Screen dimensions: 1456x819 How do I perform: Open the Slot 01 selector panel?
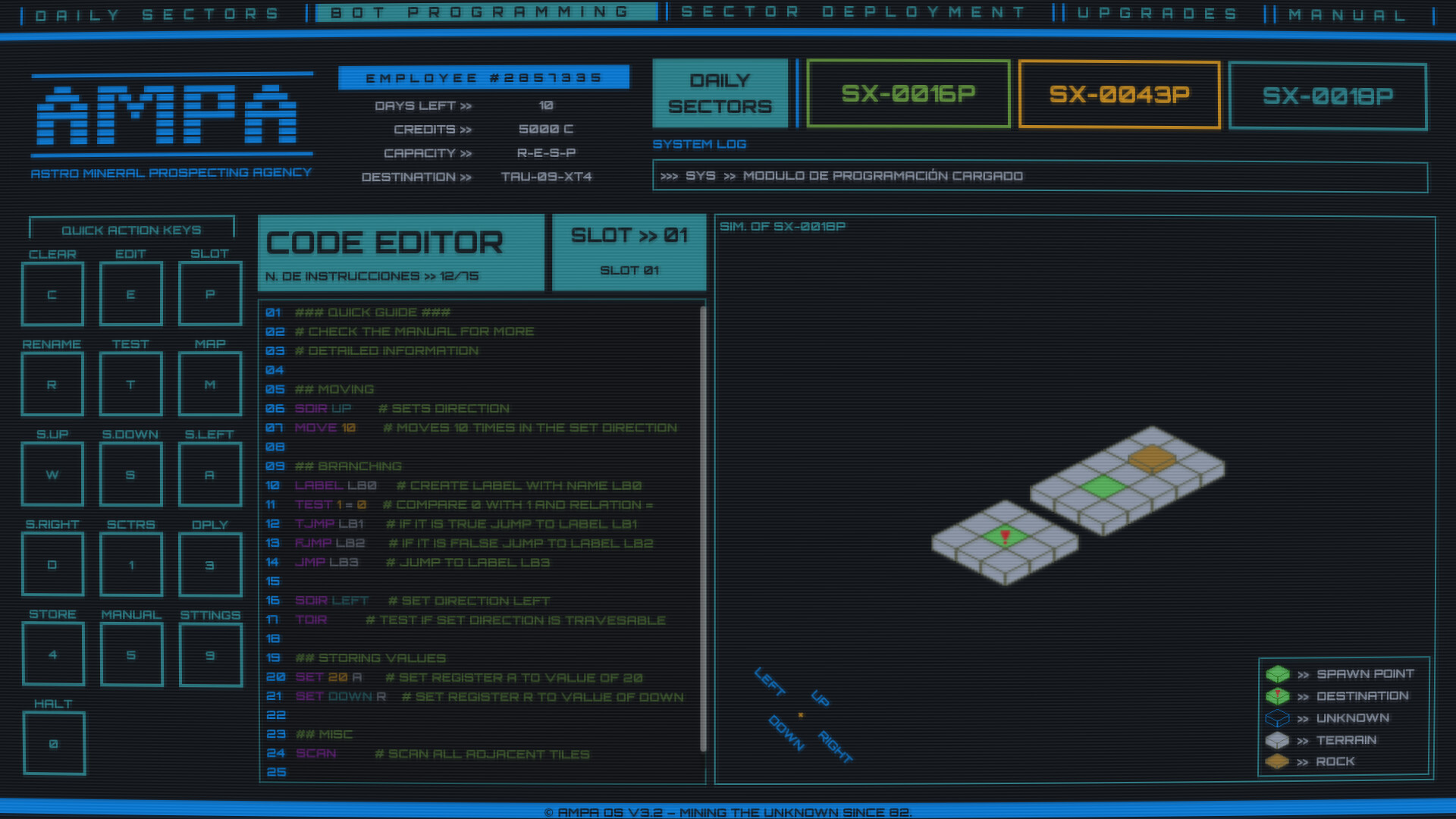(x=628, y=252)
